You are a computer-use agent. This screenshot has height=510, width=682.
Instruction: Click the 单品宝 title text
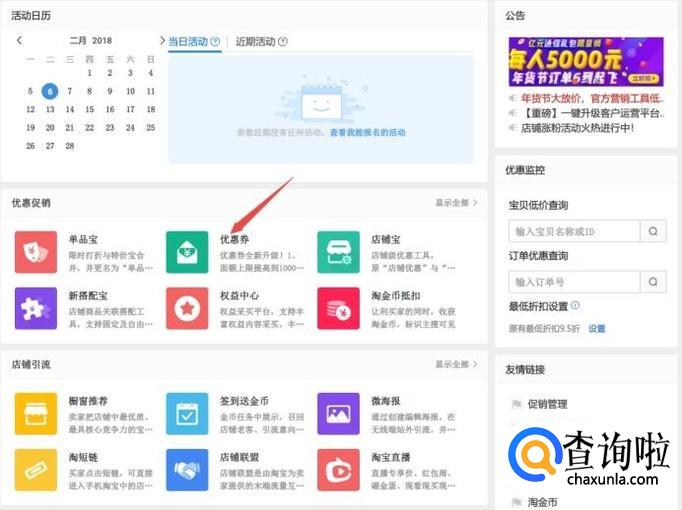(84, 239)
